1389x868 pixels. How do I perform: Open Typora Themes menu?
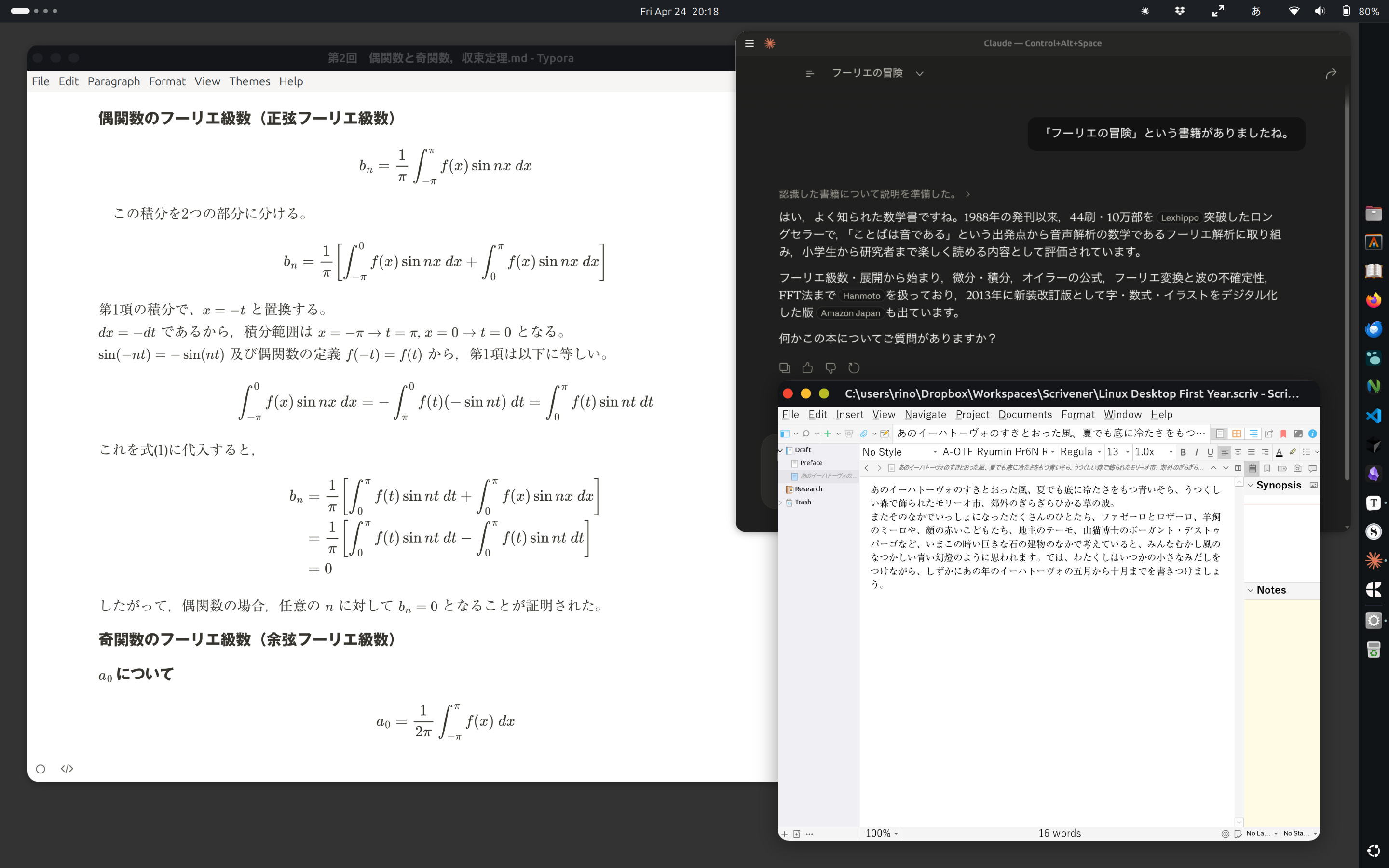(250, 81)
